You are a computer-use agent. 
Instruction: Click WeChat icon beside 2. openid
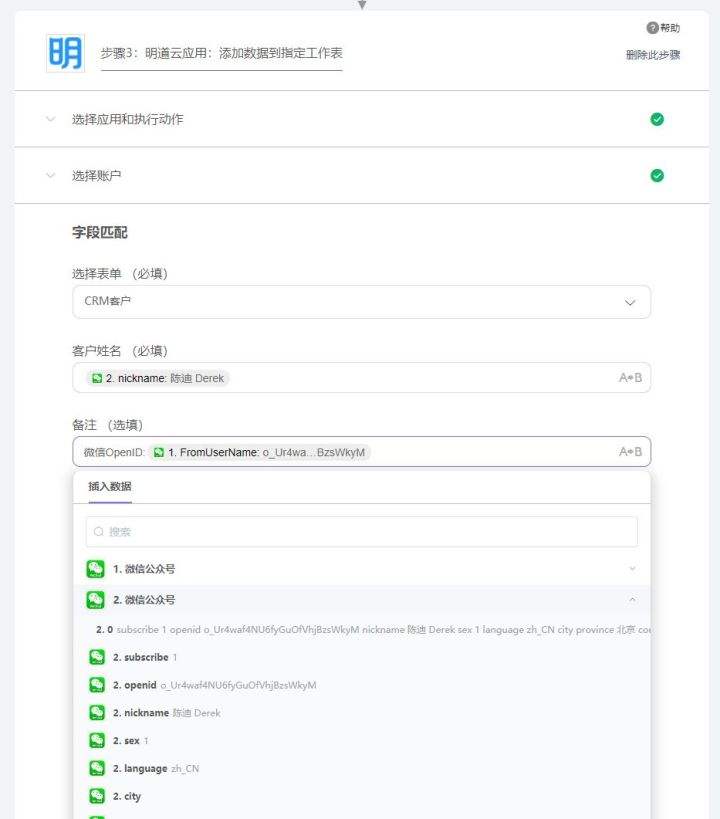(97, 685)
